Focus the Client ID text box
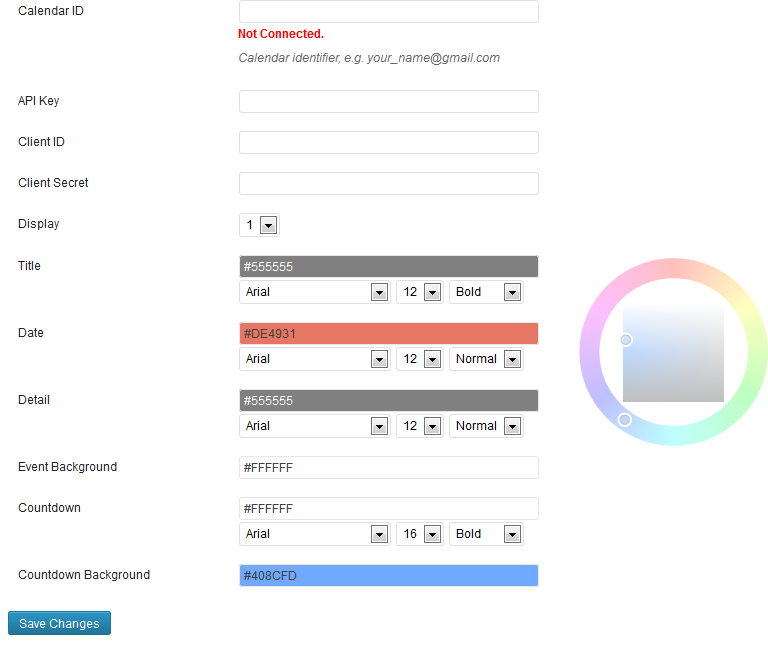 [388, 143]
